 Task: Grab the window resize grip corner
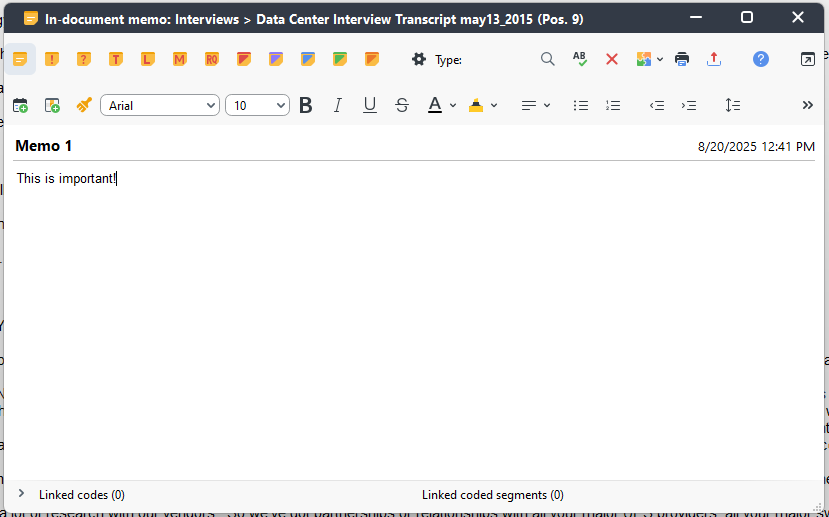click(819, 507)
